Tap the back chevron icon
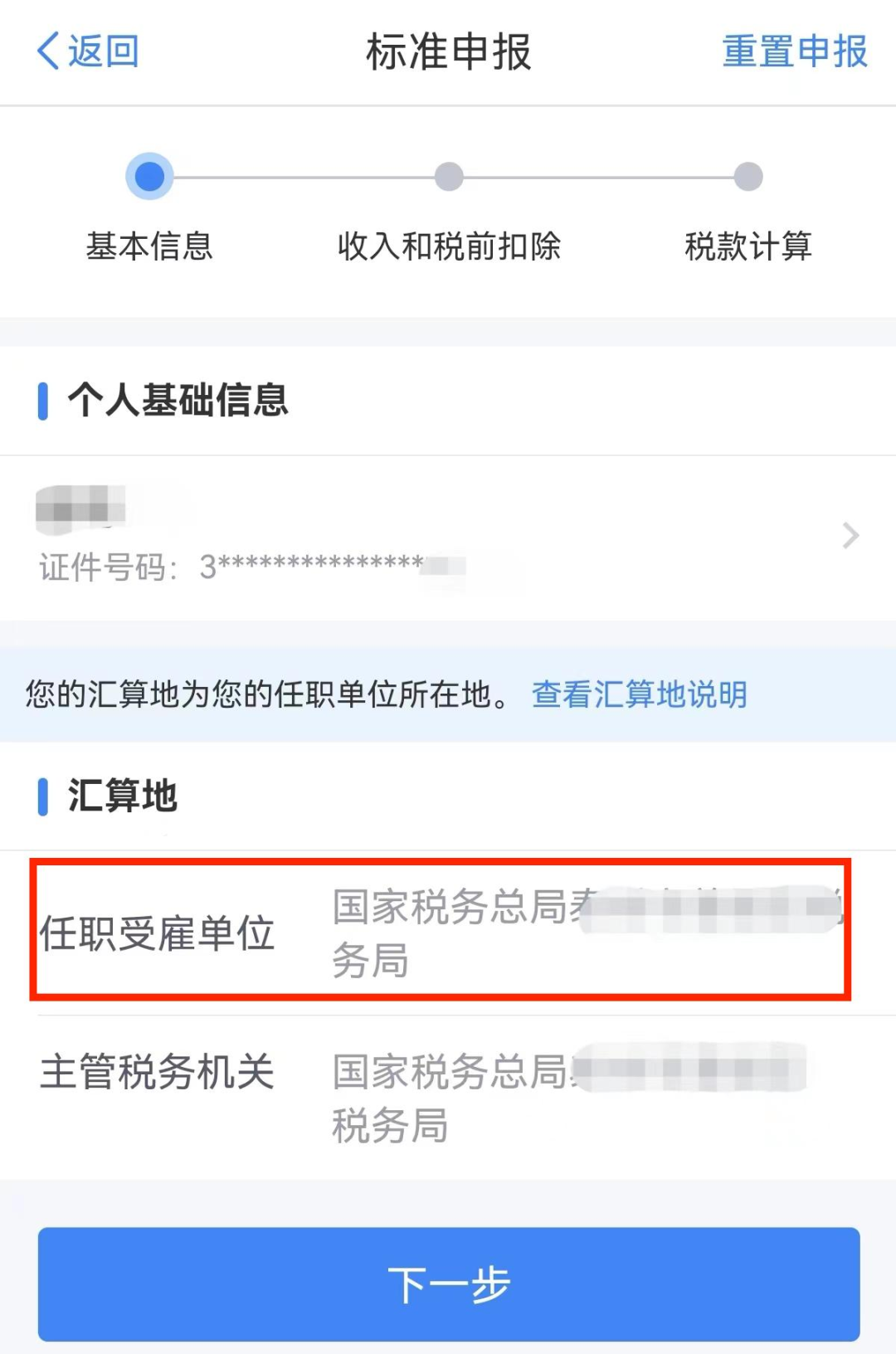The width and height of the screenshot is (896, 1354). 48,51
